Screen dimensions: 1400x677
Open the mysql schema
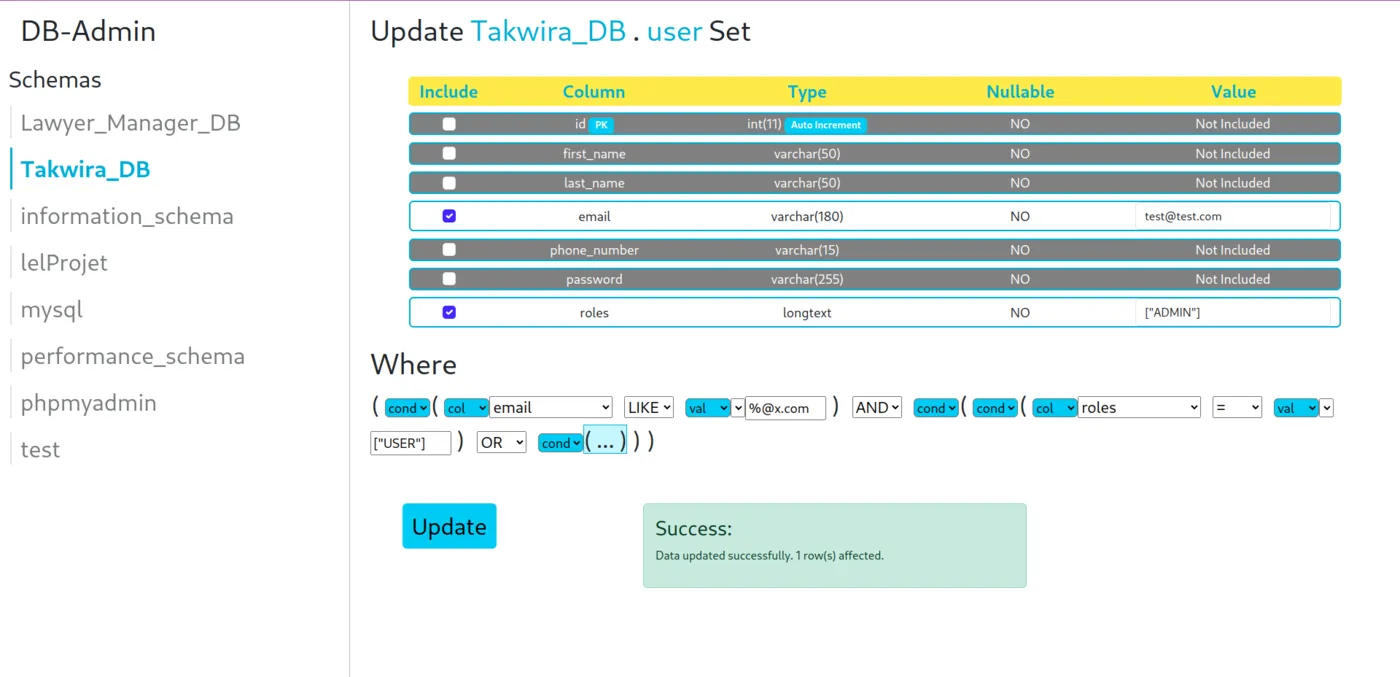(x=52, y=309)
